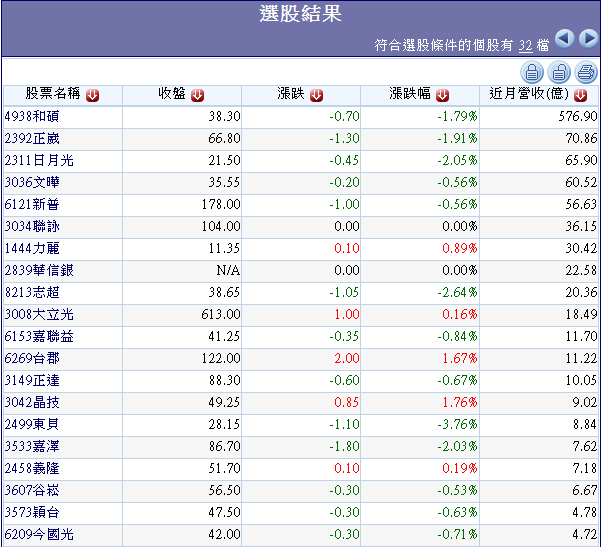
Task: Click the 股票名稱 column header text
Action: coord(53,93)
